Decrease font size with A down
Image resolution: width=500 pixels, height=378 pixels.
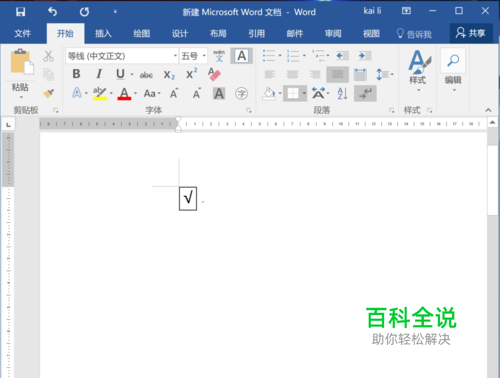[197, 93]
